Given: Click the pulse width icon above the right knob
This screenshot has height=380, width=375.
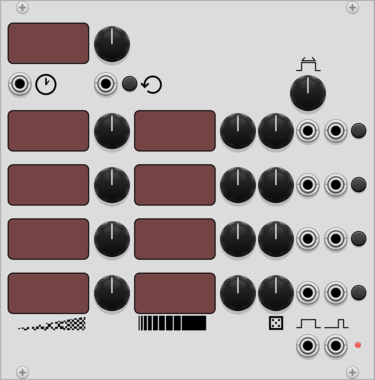Looking at the screenshot, I should click(x=308, y=64).
